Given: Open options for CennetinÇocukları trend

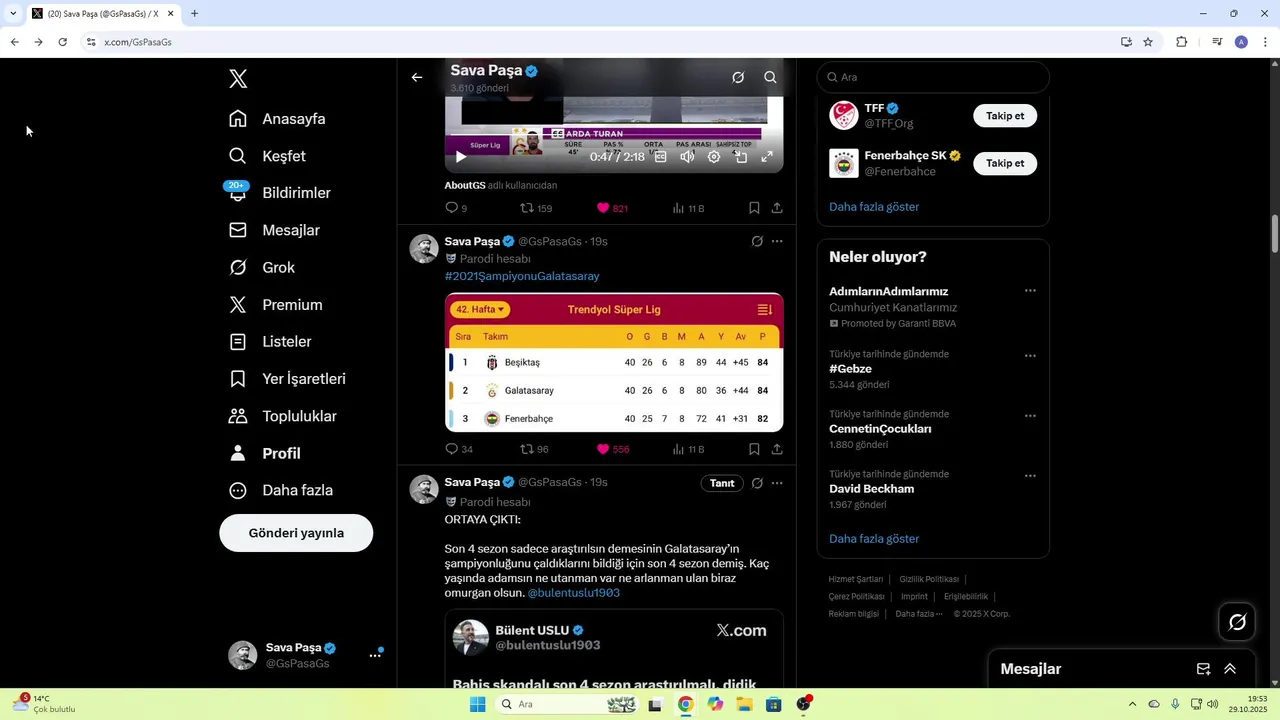Looking at the screenshot, I should point(1030,416).
